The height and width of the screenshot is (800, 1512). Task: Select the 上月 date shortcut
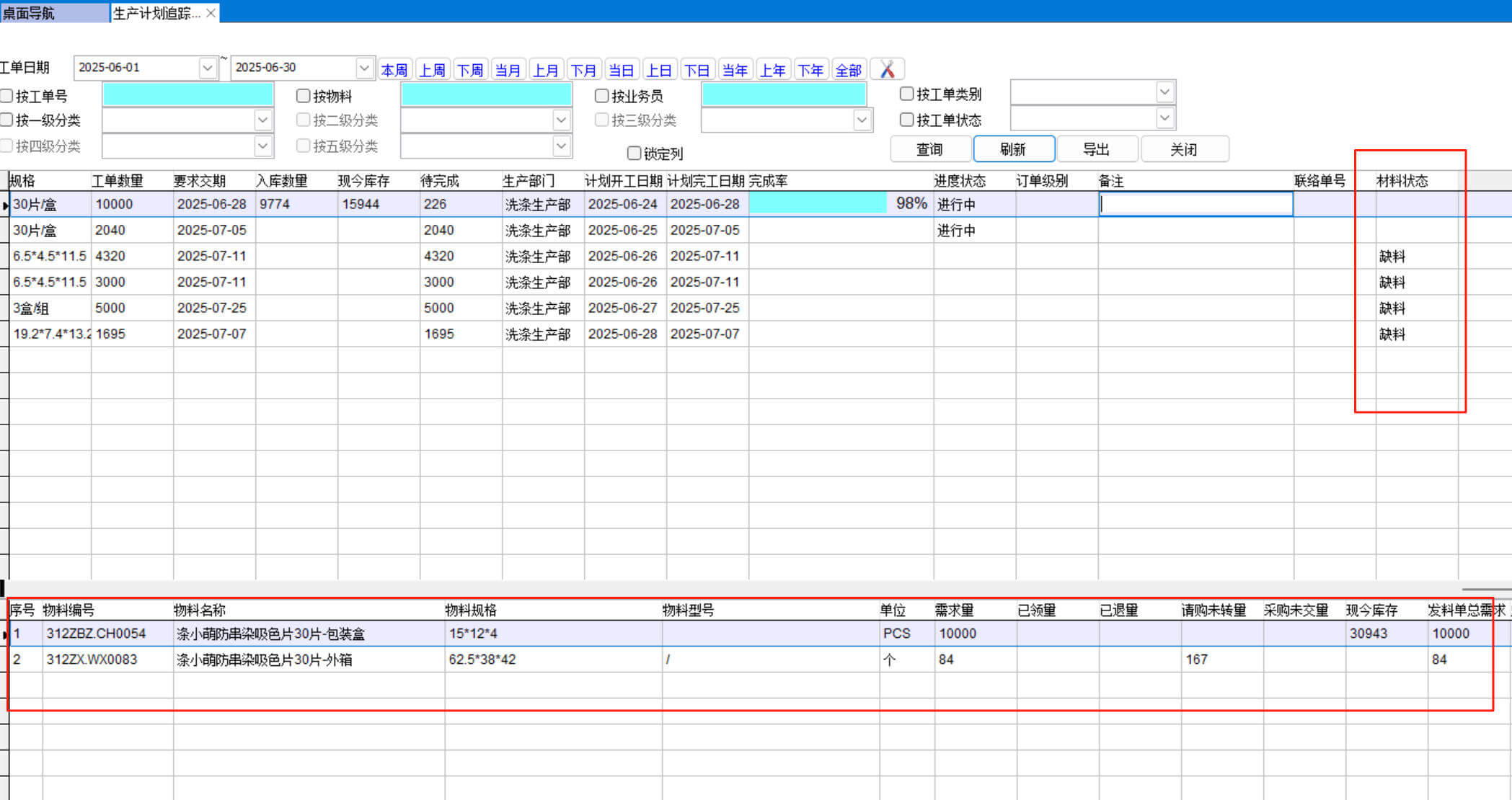[x=545, y=70]
